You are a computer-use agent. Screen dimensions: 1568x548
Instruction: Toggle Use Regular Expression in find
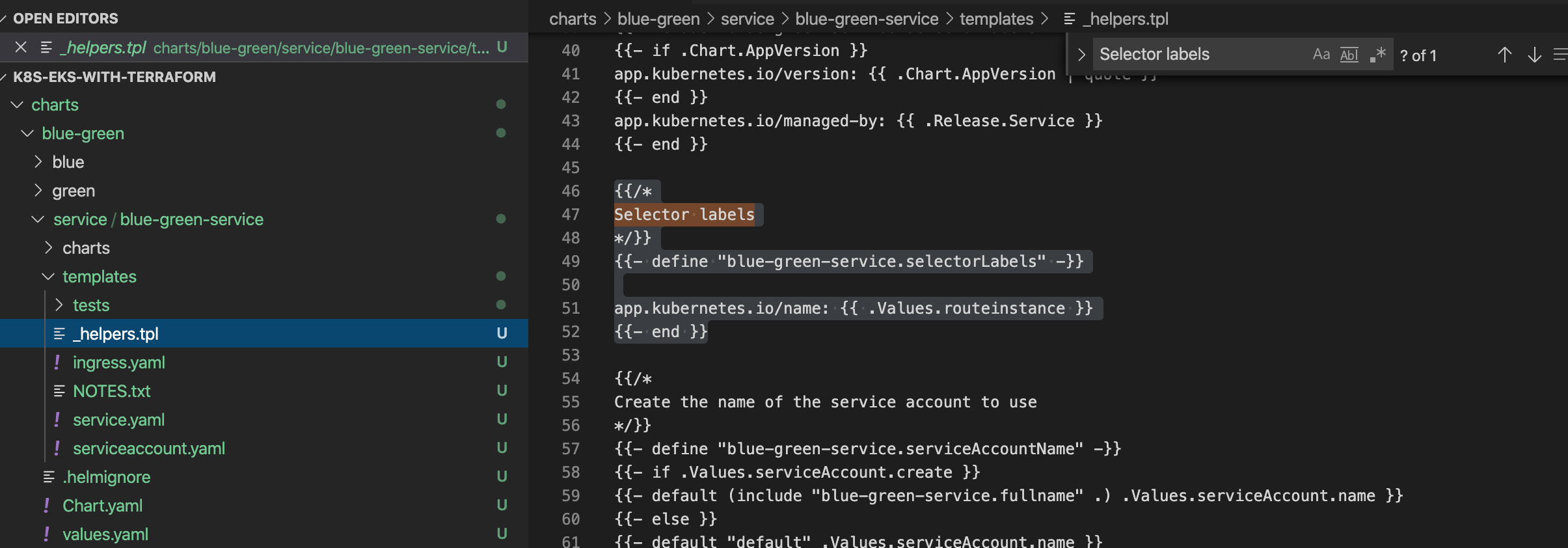pyautogui.click(x=1377, y=55)
